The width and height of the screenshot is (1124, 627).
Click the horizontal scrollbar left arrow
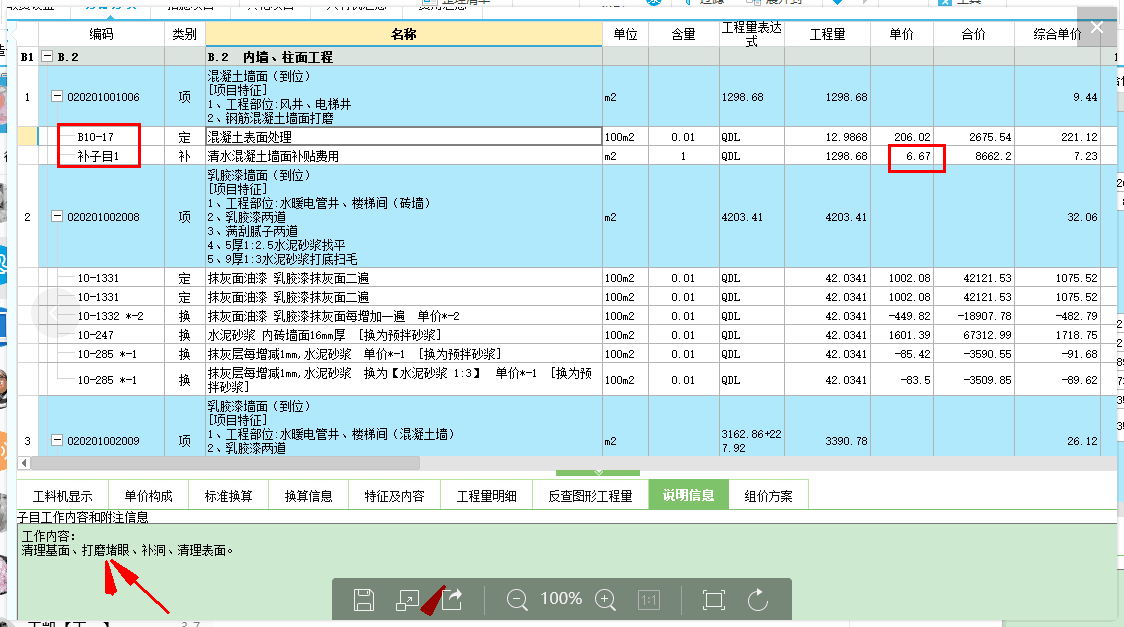click(24, 463)
